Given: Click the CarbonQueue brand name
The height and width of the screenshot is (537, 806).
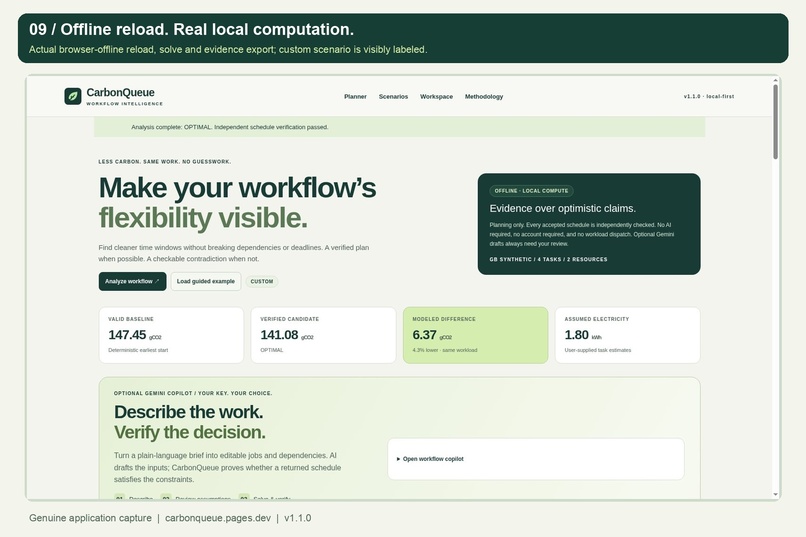Looking at the screenshot, I should tap(120, 92).
